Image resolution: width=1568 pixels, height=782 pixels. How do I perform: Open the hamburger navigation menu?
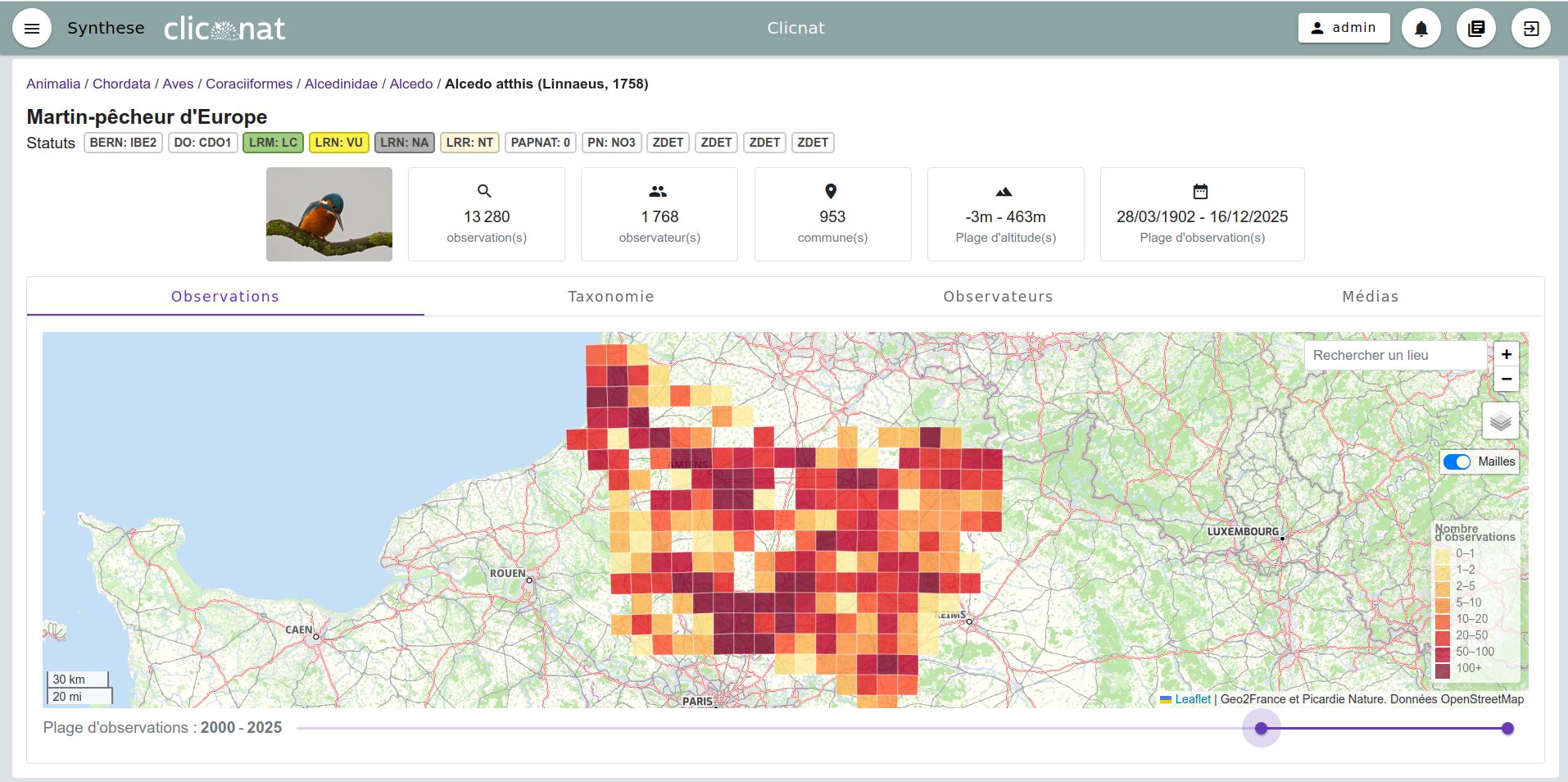pyautogui.click(x=32, y=29)
